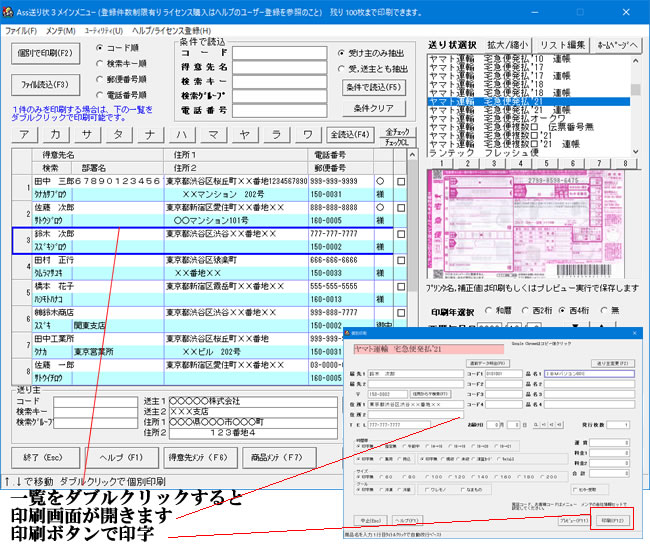Select the 検索キー順 sort radio button
The height and width of the screenshot is (550, 650).
click(98, 64)
